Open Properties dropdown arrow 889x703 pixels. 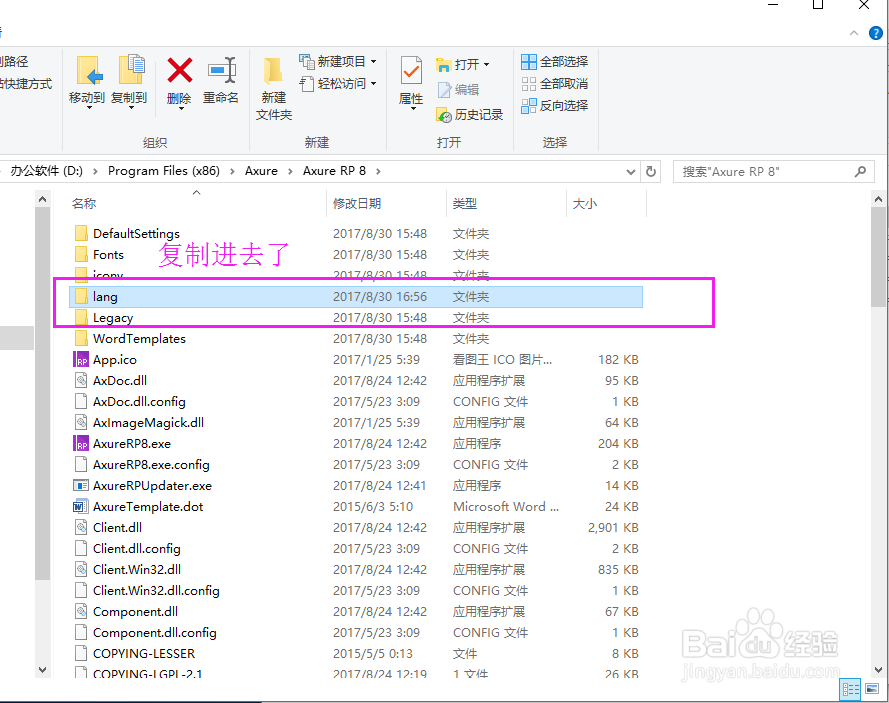point(413,108)
